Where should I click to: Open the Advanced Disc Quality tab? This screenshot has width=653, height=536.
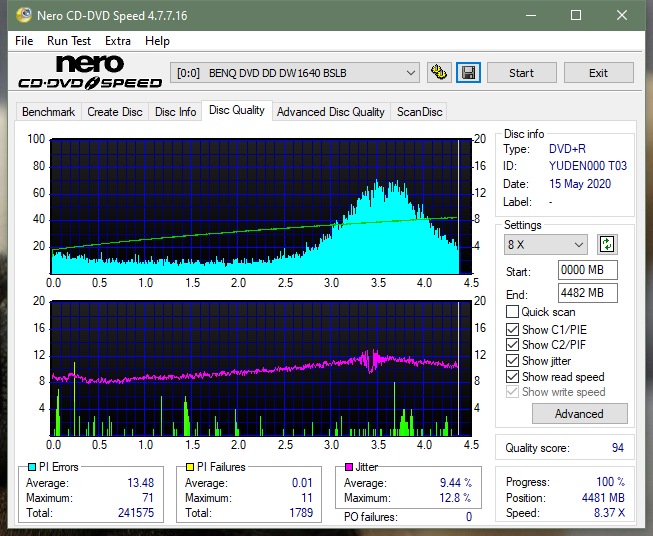tap(331, 112)
